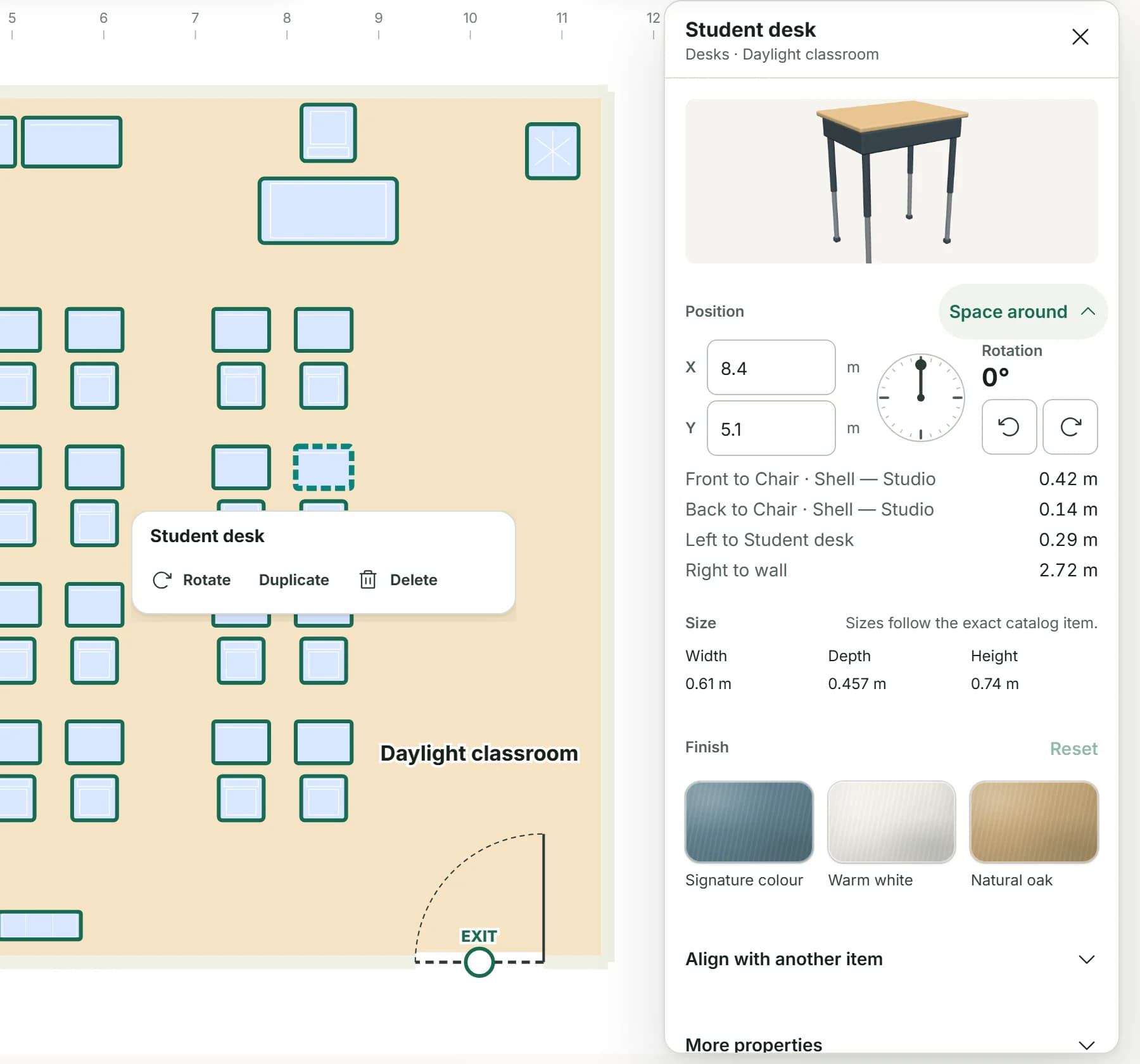Click the 0.42 m front distance value
Image resolution: width=1140 pixels, height=1064 pixels.
1068,479
